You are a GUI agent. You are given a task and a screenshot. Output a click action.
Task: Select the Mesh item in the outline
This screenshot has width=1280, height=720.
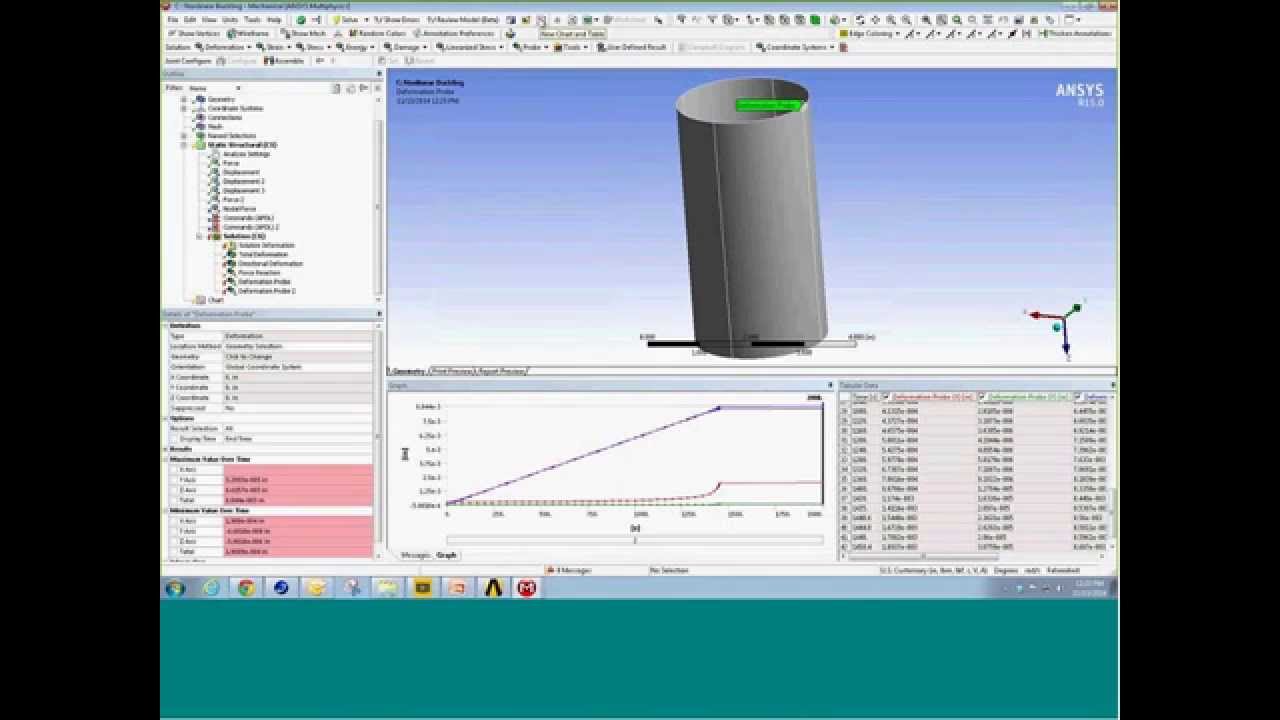pyautogui.click(x=215, y=126)
